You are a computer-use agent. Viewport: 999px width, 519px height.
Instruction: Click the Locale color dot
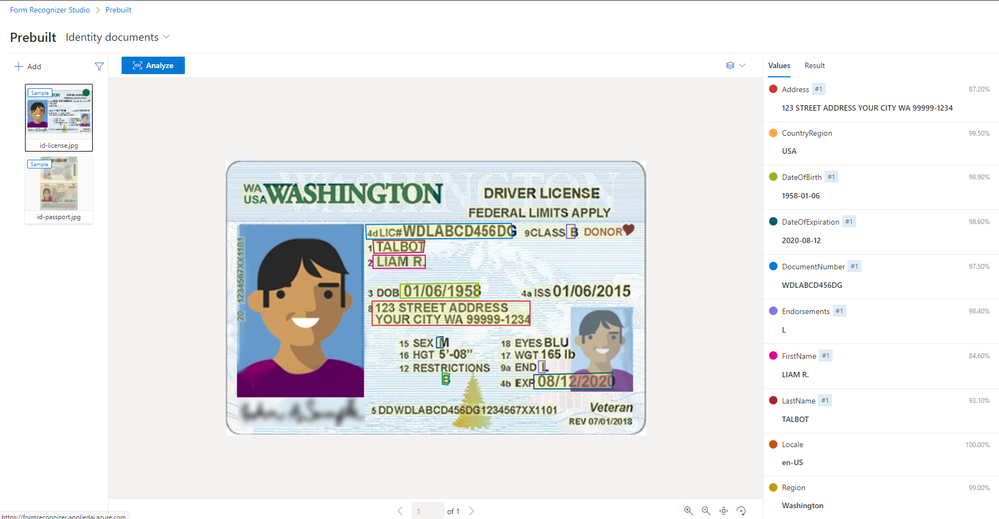tap(773, 444)
